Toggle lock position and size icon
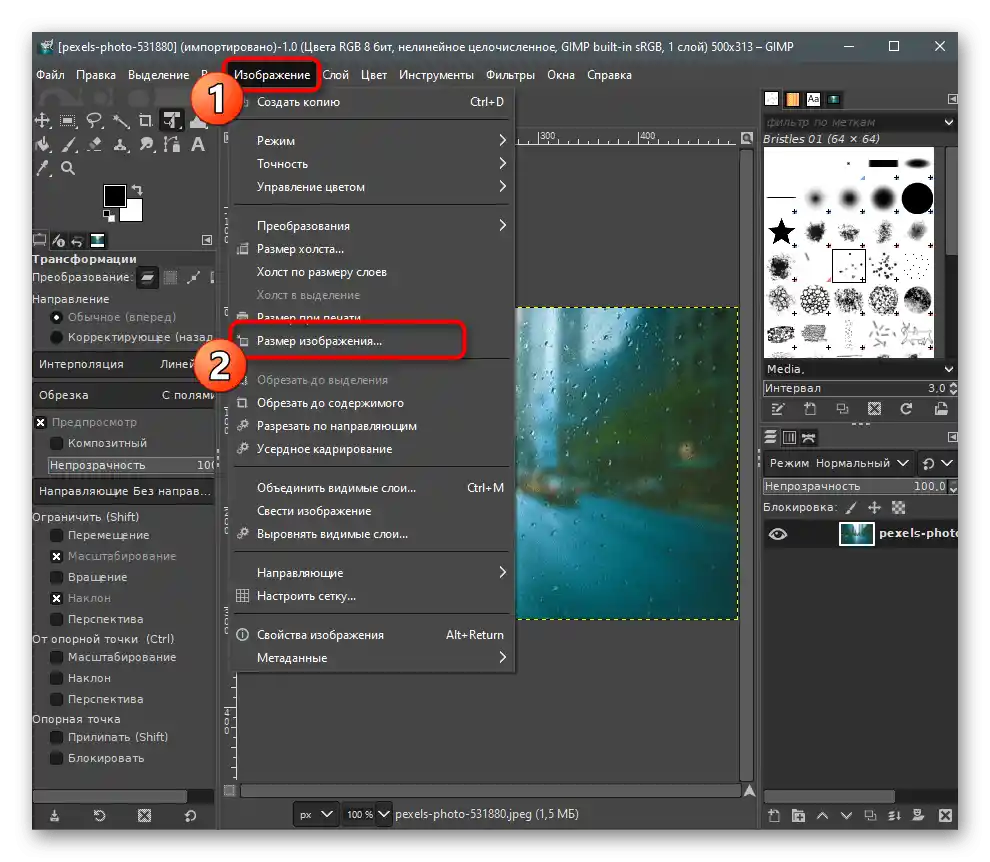Screen dimensions: 990x862 coord(874,507)
